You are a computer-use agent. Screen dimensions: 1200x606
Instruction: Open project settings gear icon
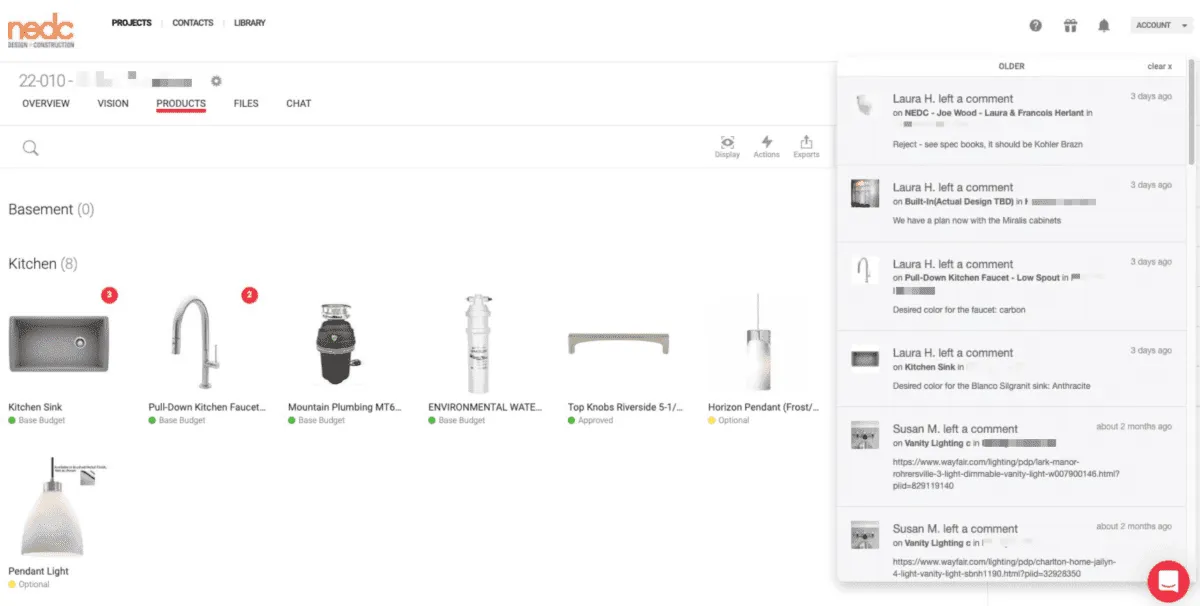click(216, 81)
